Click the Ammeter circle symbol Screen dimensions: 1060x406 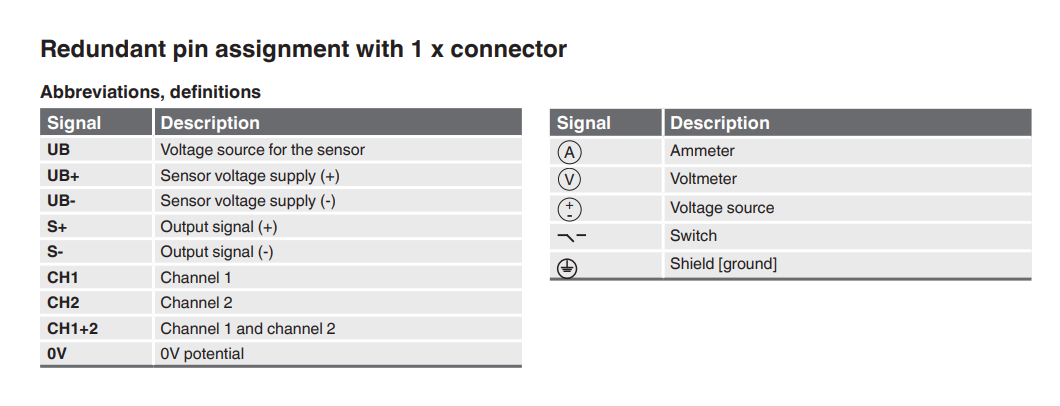(x=568, y=152)
